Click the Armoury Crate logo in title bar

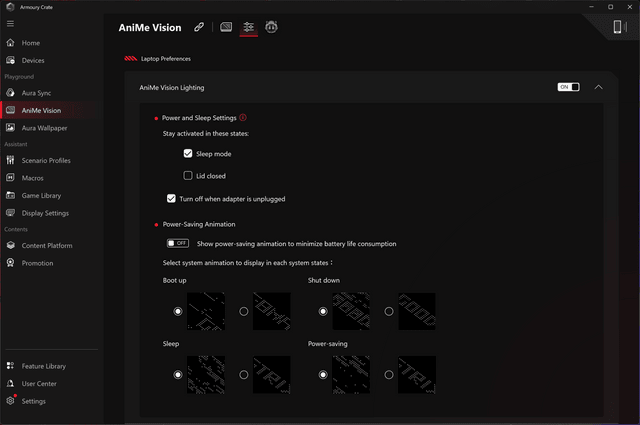pos(11,7)
